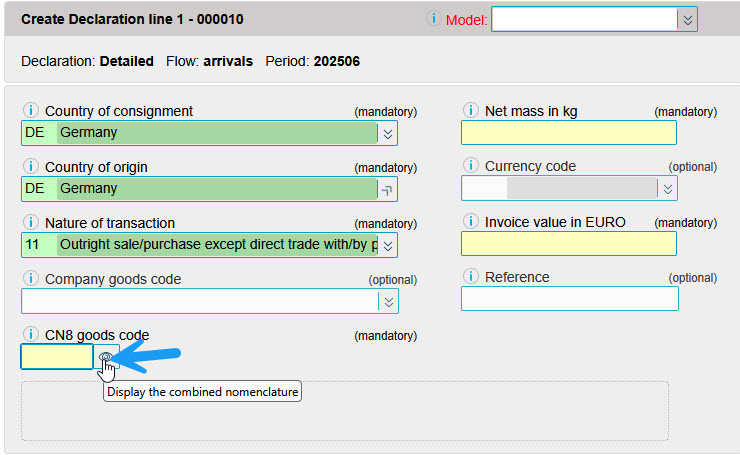The image size is (740, 455).
Task: Focus the Net mass in kg field
Action: point(568,133)
